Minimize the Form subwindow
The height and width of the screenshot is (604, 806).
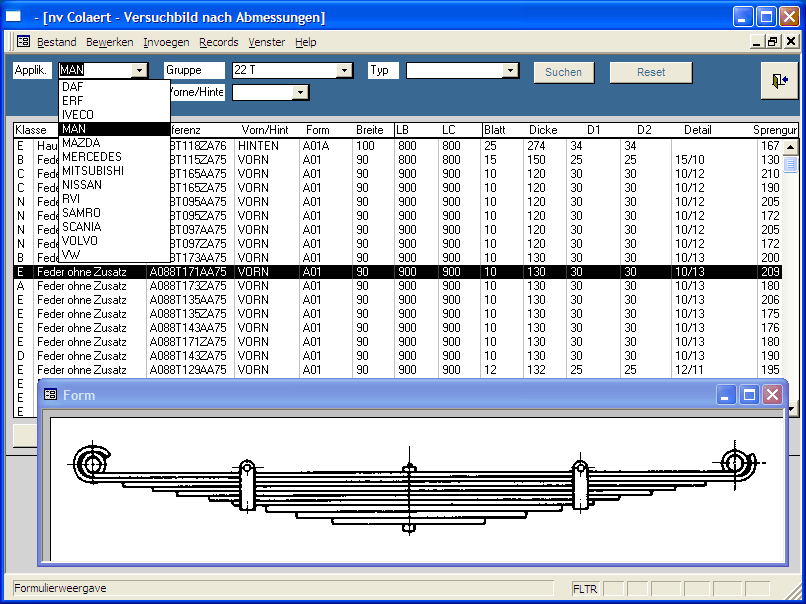pyautogui.click(x=728, y=395)
